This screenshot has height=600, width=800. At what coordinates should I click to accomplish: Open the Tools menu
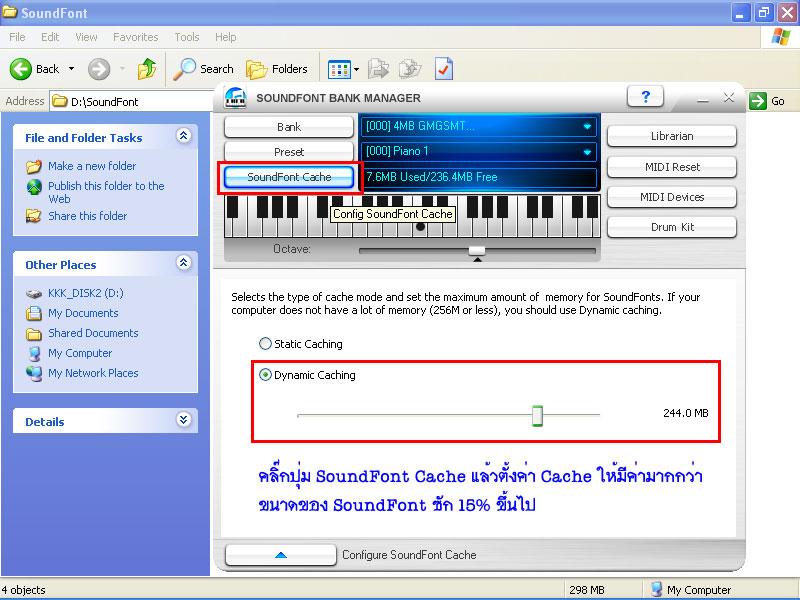coord(187,37)
